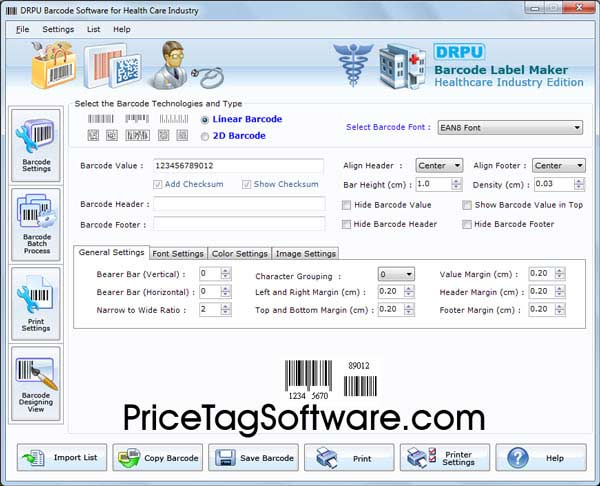Screen dimensions: 600x486
Task: Click Footer Margin spinner arrows
Action: coord(559,309)
